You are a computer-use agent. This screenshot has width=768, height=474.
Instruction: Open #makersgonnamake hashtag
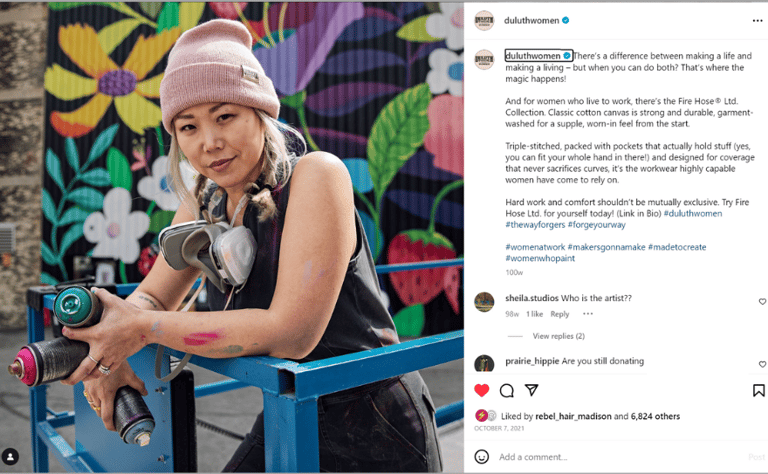click(606, 247)
